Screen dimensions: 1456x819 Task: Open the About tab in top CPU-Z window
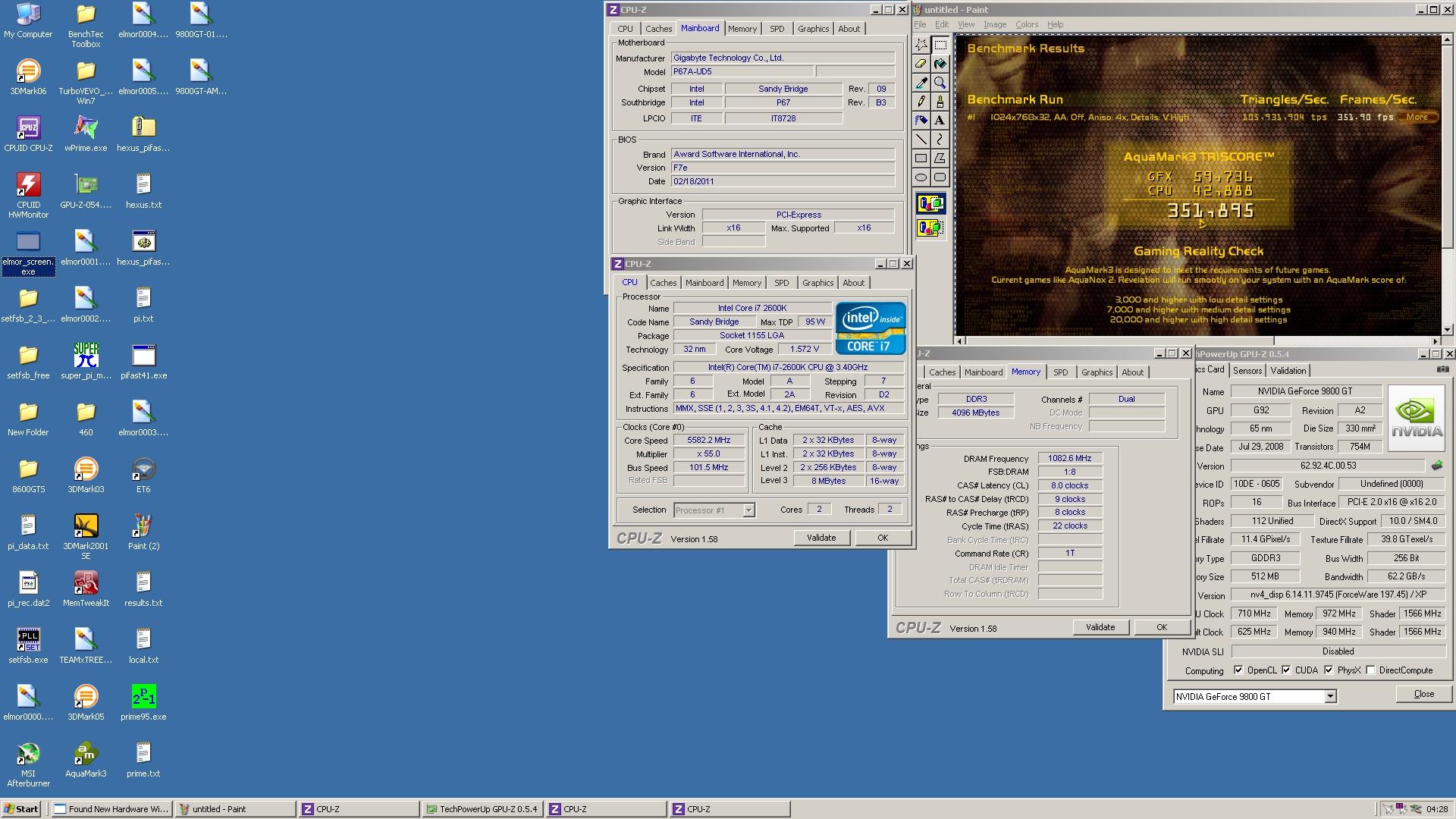(849, 29)
